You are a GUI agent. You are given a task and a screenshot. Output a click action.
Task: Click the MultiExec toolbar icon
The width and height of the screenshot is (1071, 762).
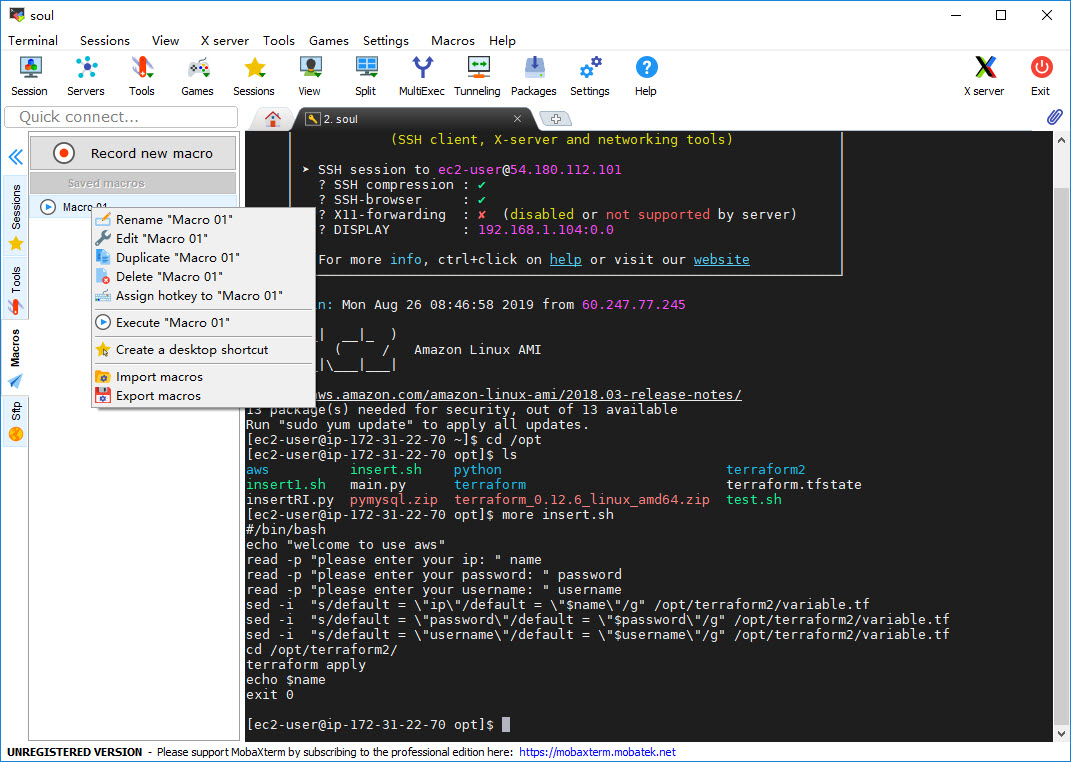coord(422,76)
